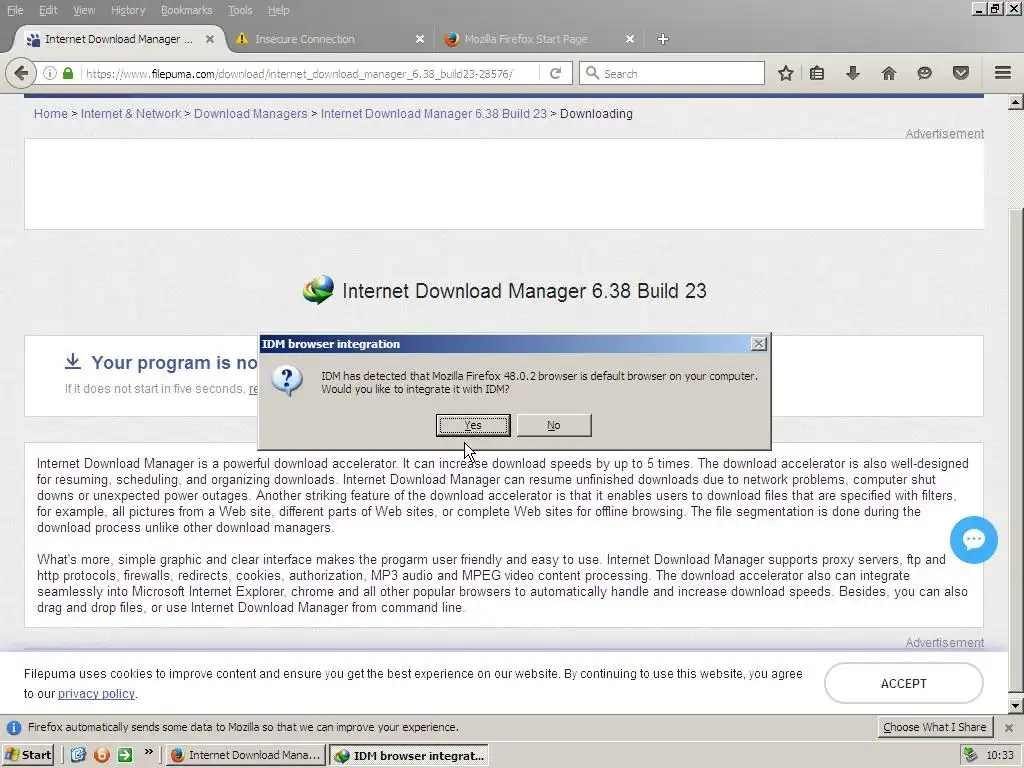This screenshot has width=1024, height=768.
Task: Open the Hello chat smiley icon
Action: click(x=924, y=73)
